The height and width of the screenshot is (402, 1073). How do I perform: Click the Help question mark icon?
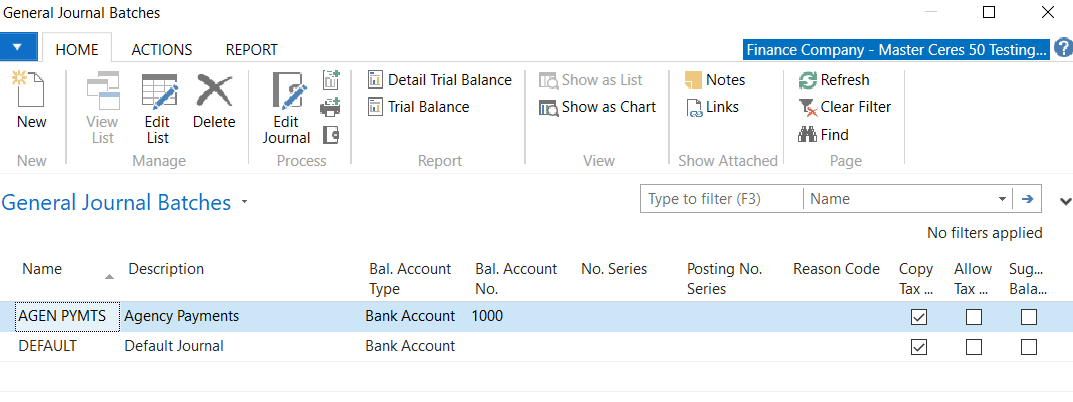pos(1063,48)
